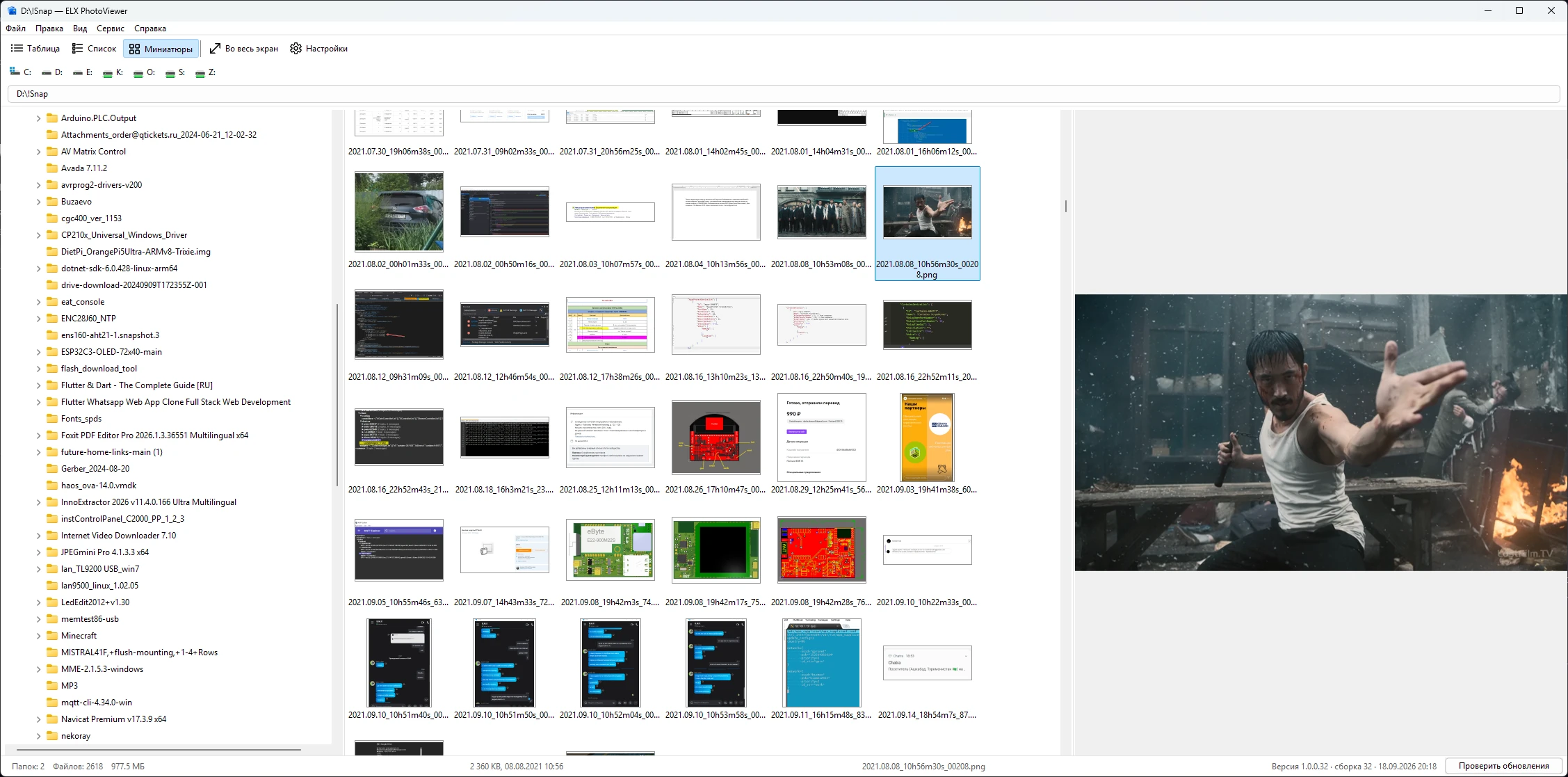The width and height of the screenshot is (1568, 777).
Task: Select drive Z: icon
Action: [x=200, y=72]
